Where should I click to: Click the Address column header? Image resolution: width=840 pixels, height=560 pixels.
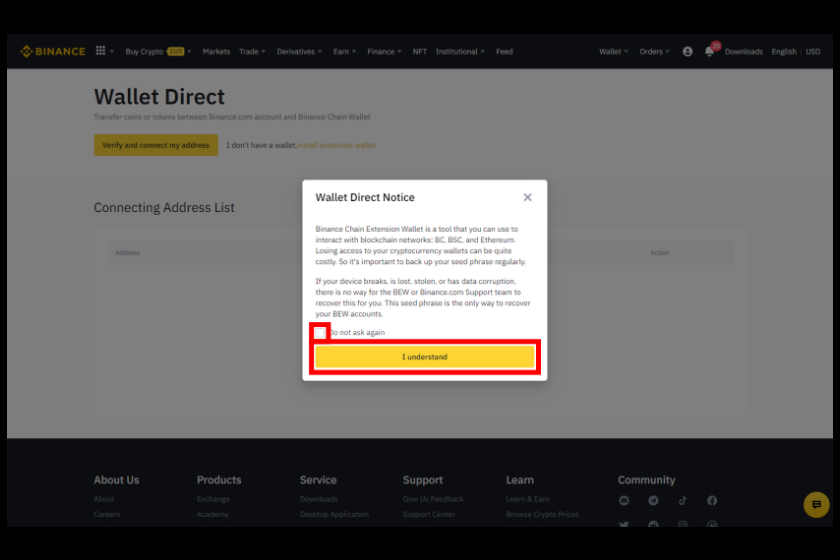click(128, 252)
